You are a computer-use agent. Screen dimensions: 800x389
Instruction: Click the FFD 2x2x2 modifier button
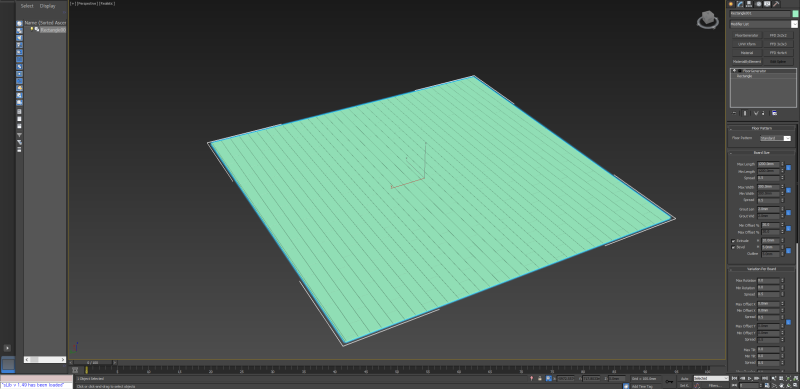coord(778,35)
